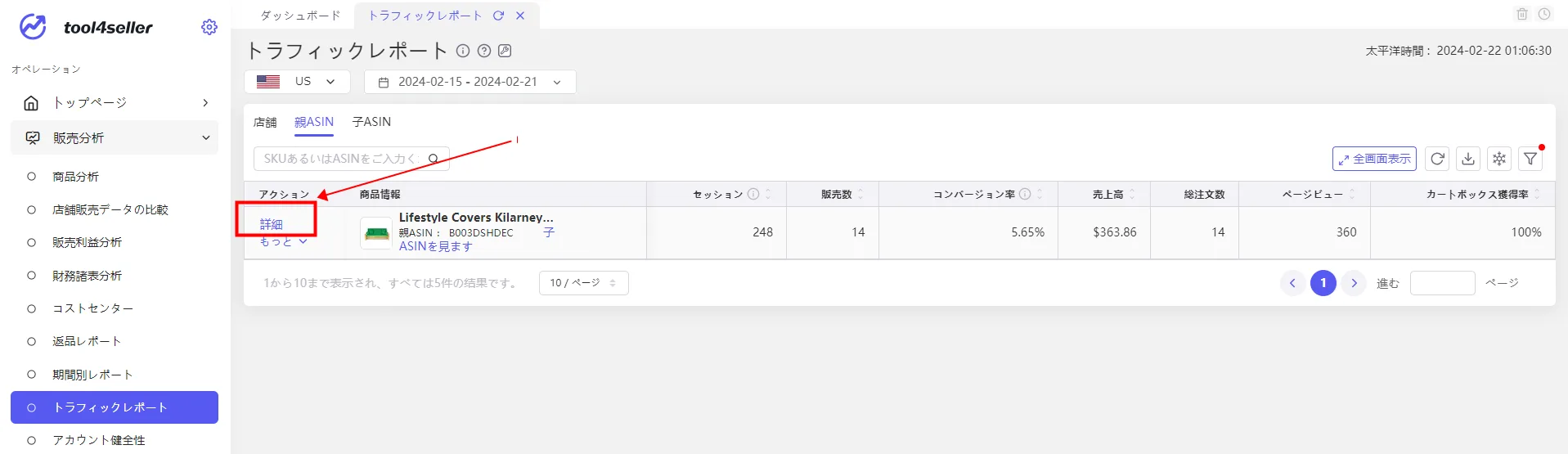Sort by 販売数 column arrows
Screen dimensions: 1568x454
[x=860, y=194]
